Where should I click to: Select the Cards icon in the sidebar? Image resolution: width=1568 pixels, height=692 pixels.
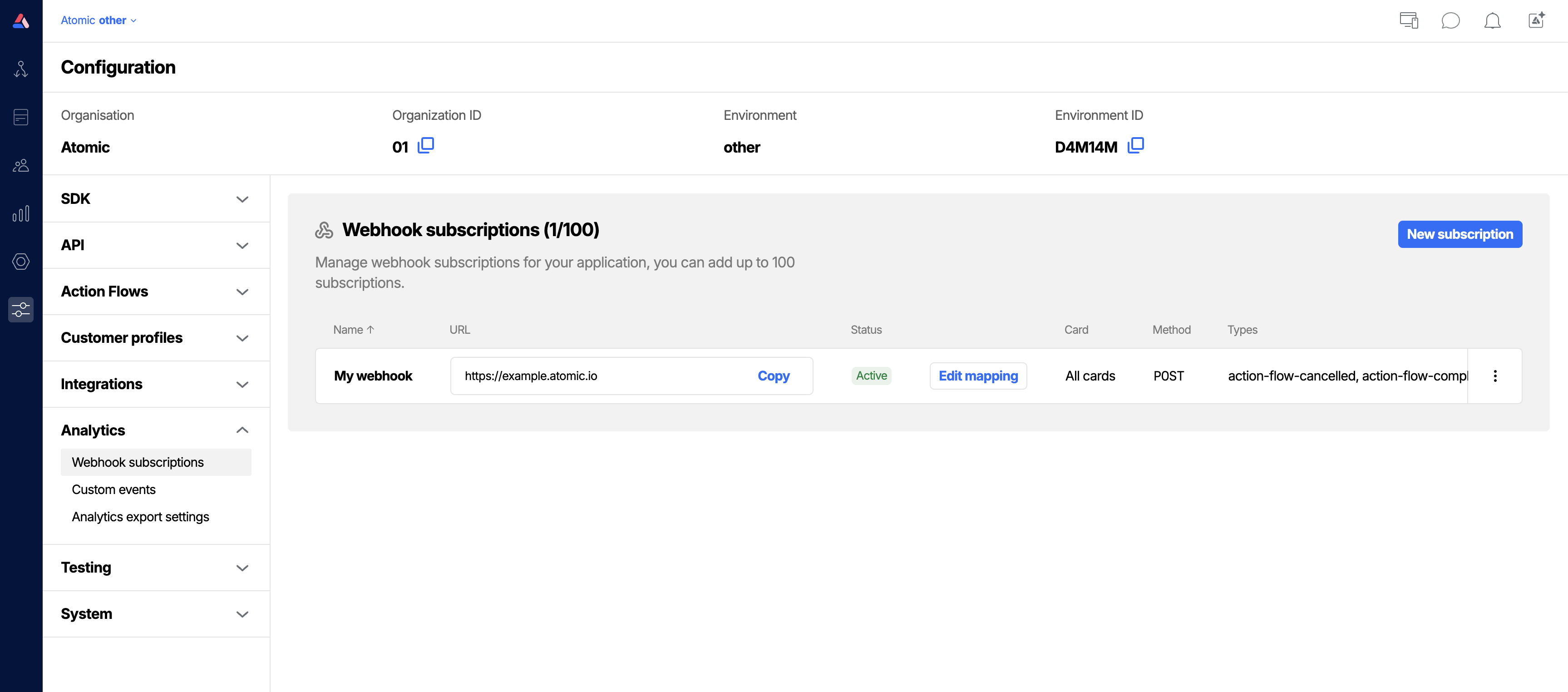tap(21, 117)
